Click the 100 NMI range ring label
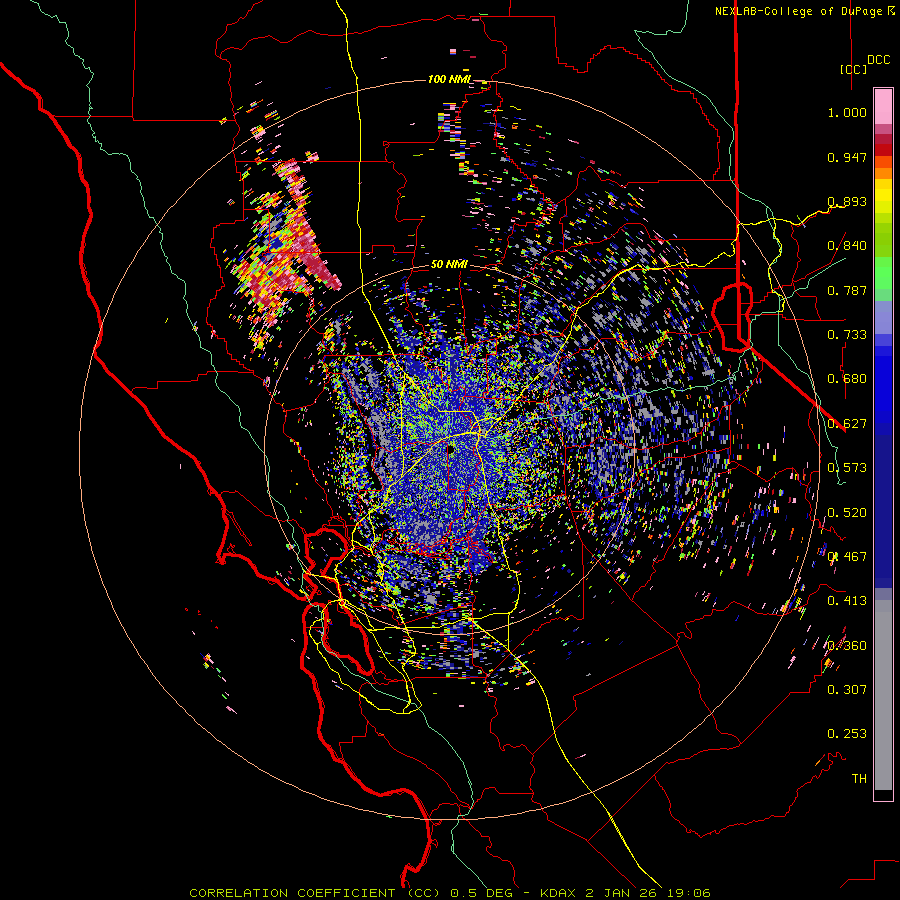 click(449, 79)
